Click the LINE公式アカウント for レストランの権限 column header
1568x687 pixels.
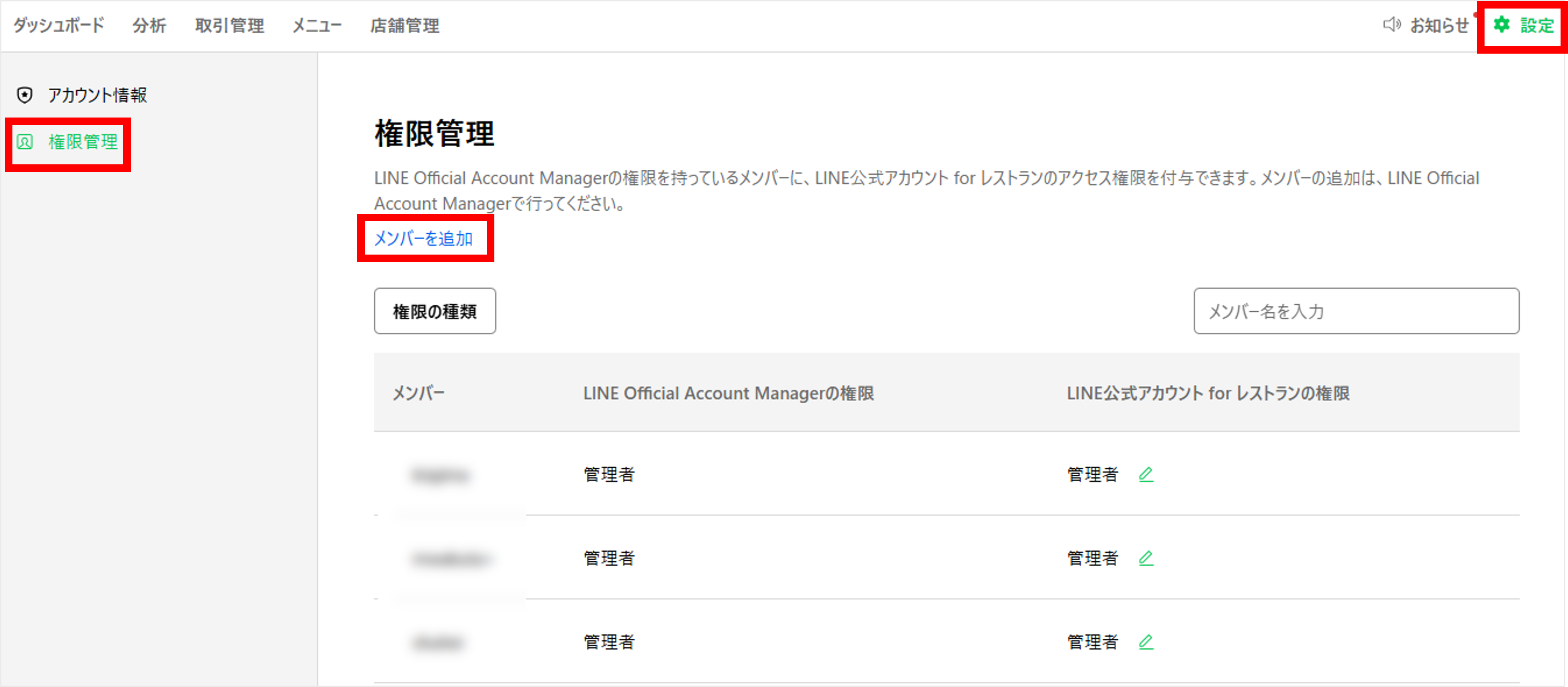tap(1208, 393)
